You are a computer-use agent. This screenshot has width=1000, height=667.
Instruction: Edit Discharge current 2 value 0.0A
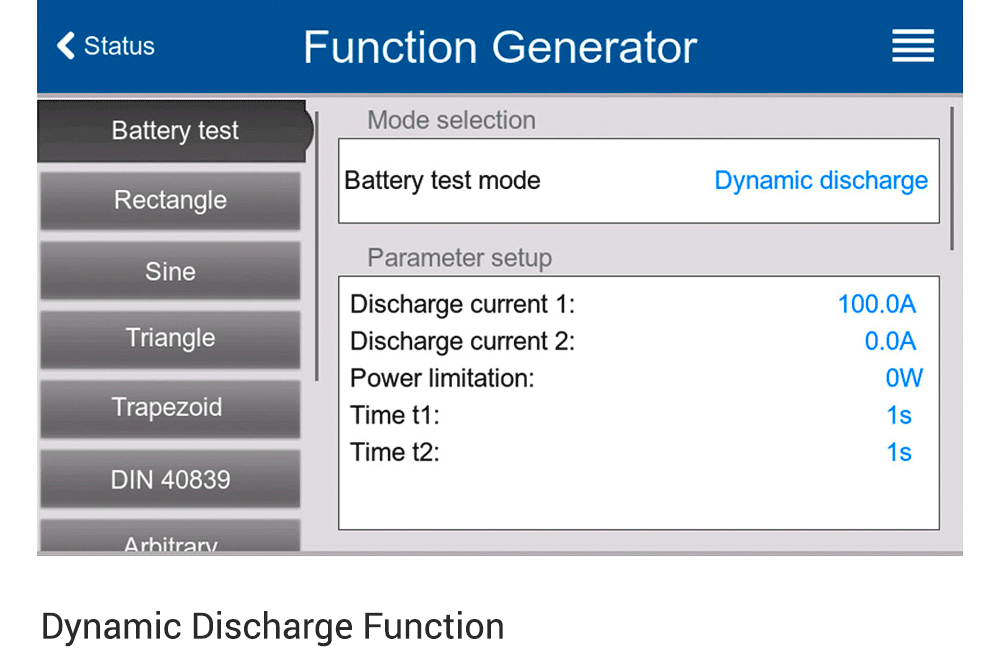(x=890, y=341)
